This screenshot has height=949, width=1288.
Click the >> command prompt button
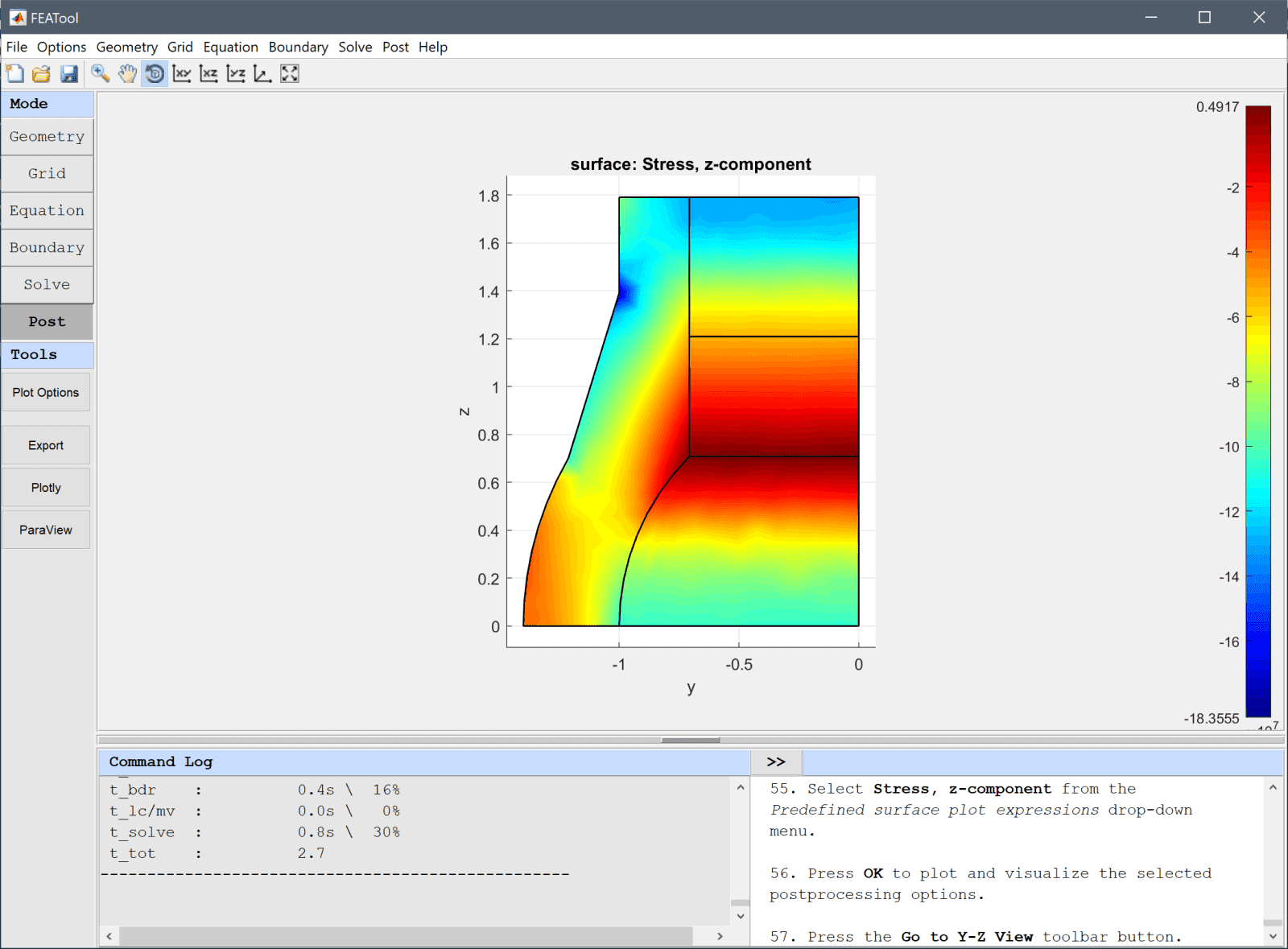pyautogui.click(x=776, y=761)
